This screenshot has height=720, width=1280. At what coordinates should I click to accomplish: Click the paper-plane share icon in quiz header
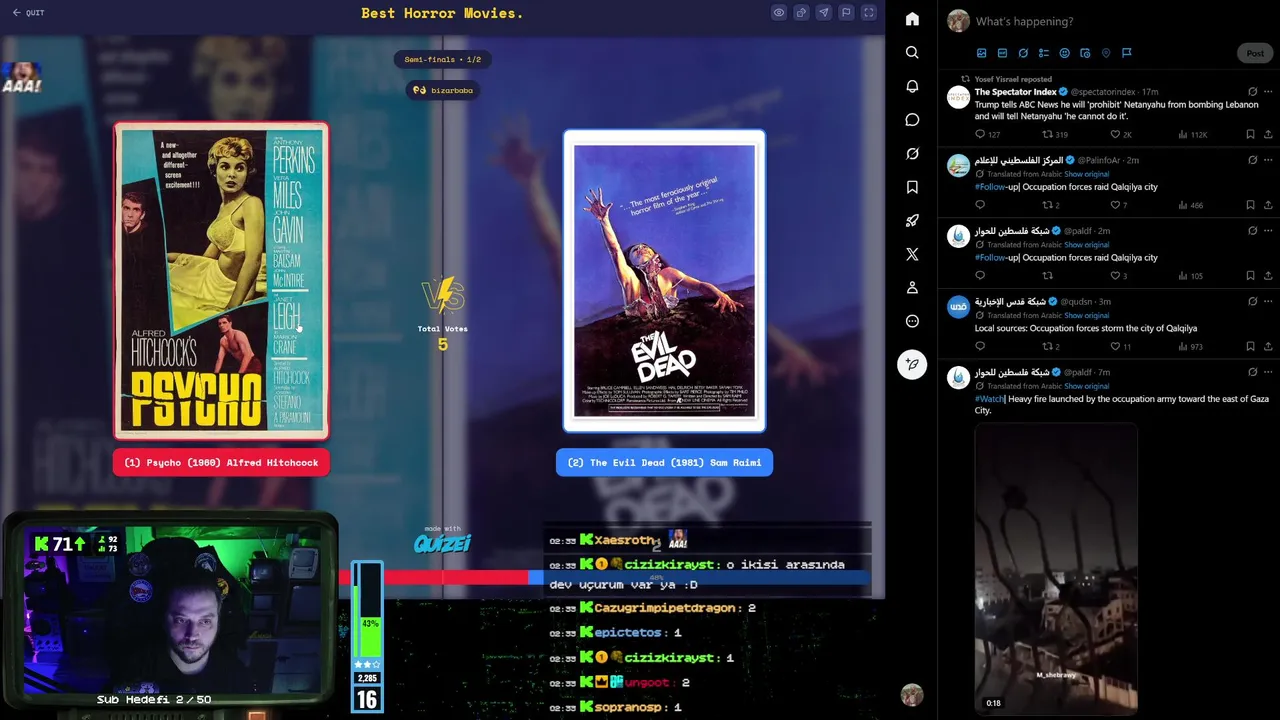pyautogui.click(x=823, y=13)
